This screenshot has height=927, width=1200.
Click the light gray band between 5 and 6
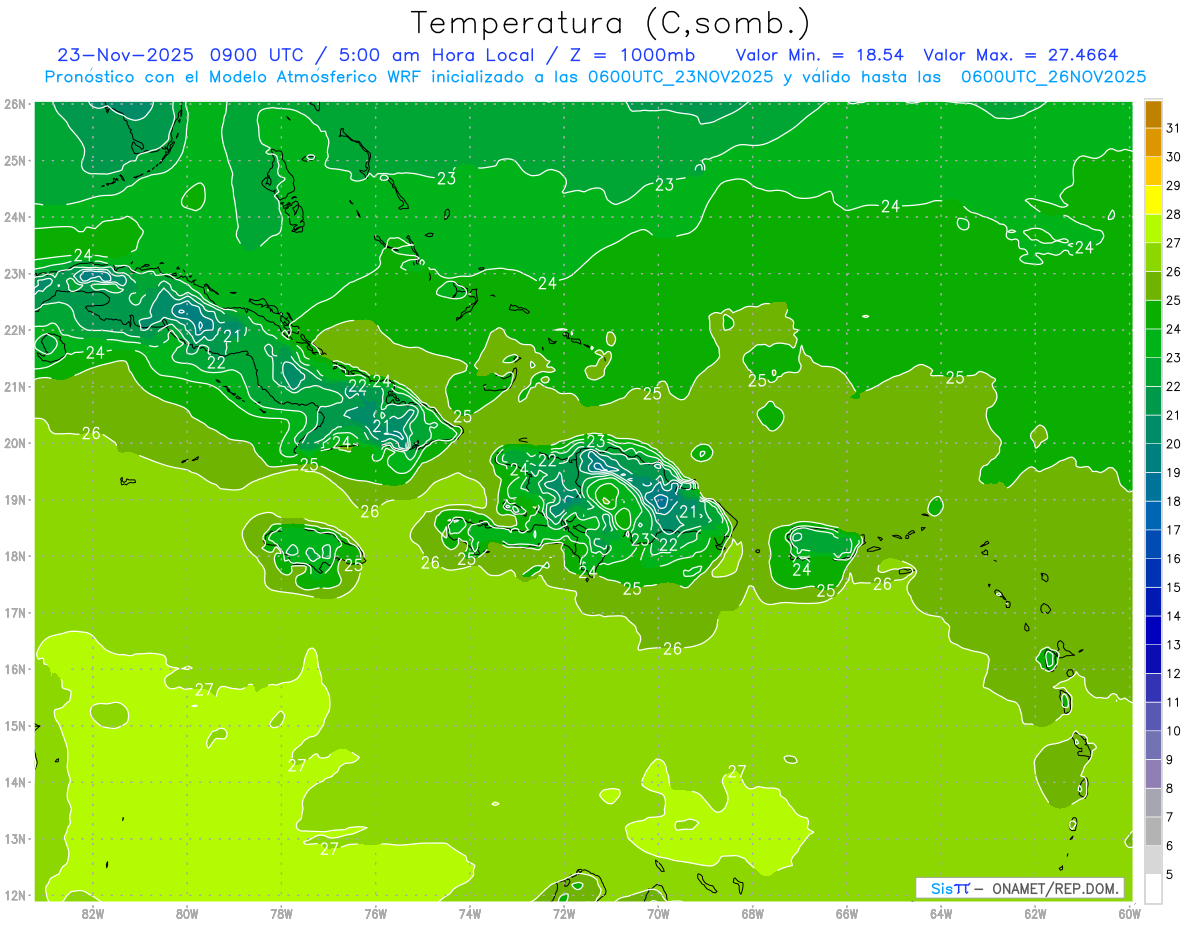click(1153, 860)
